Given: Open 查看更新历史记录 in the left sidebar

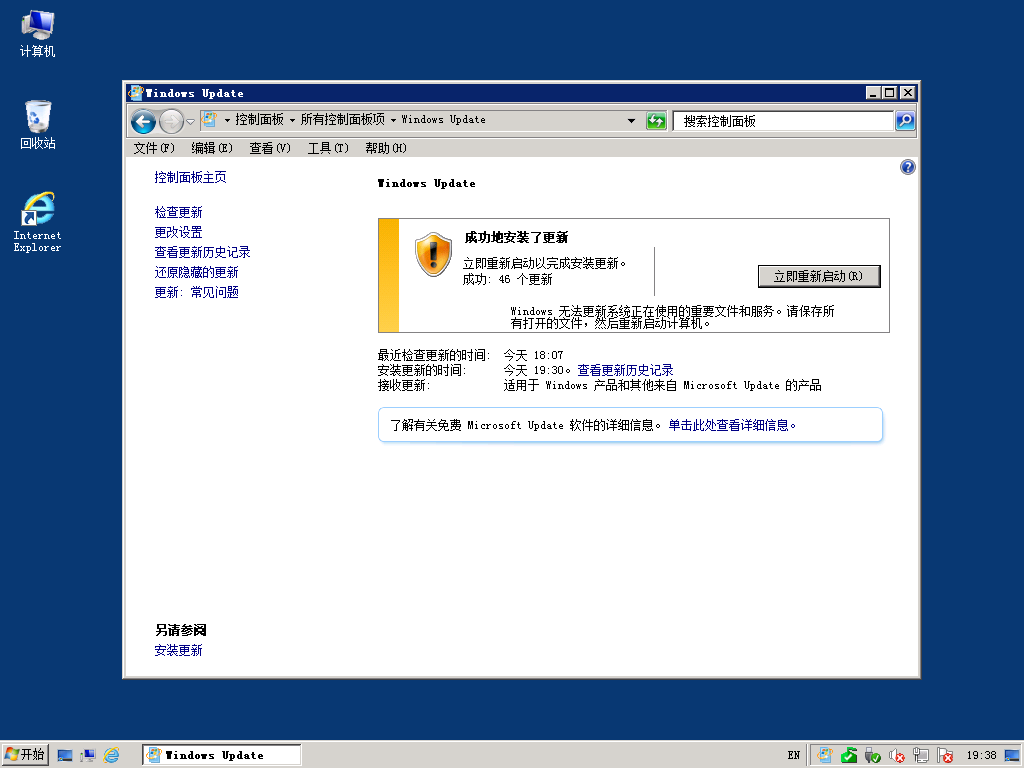Looking at the screenshot, I should (x=202, y=252).
